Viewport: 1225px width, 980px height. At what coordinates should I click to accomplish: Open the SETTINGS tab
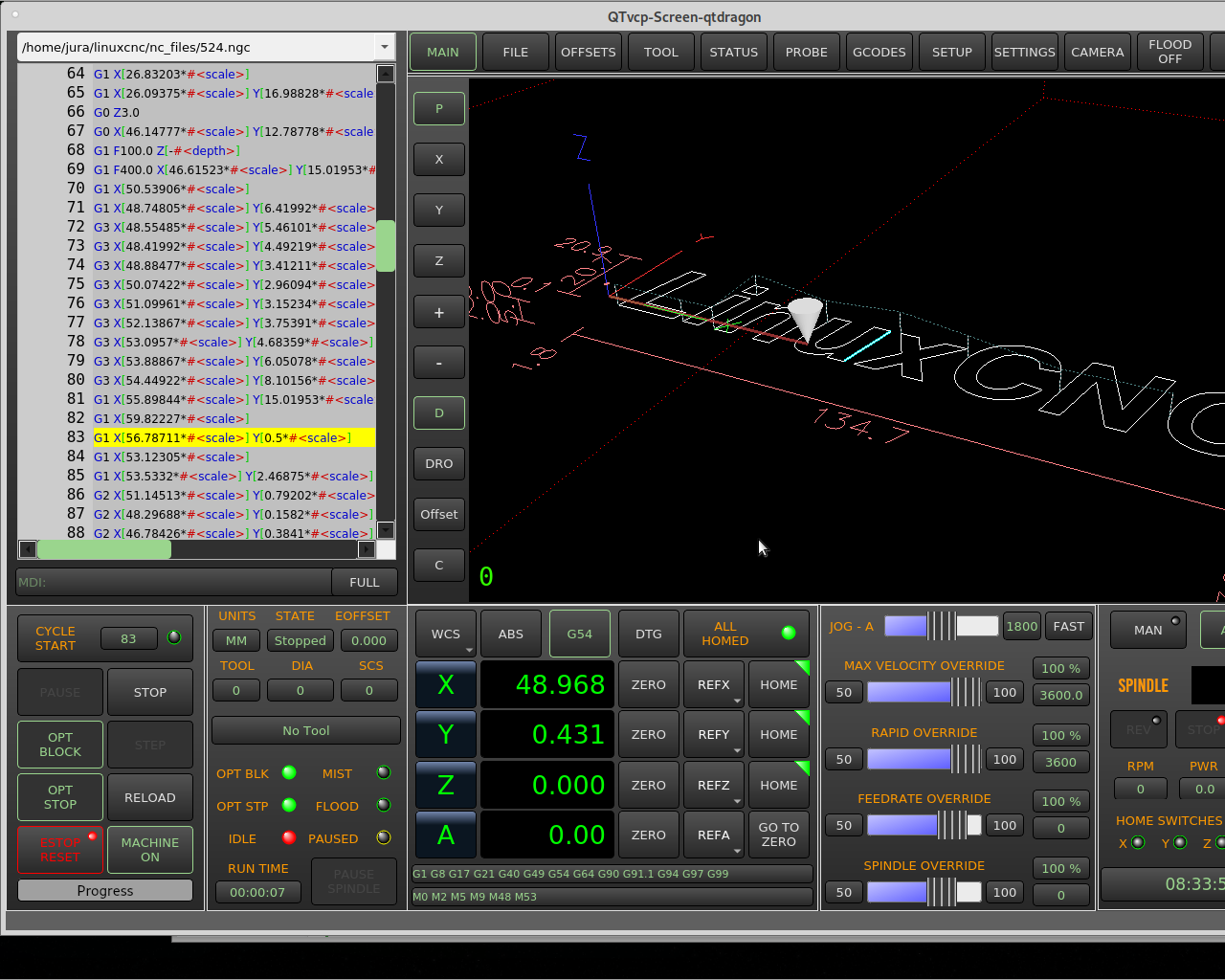(x=1025, y=52)
